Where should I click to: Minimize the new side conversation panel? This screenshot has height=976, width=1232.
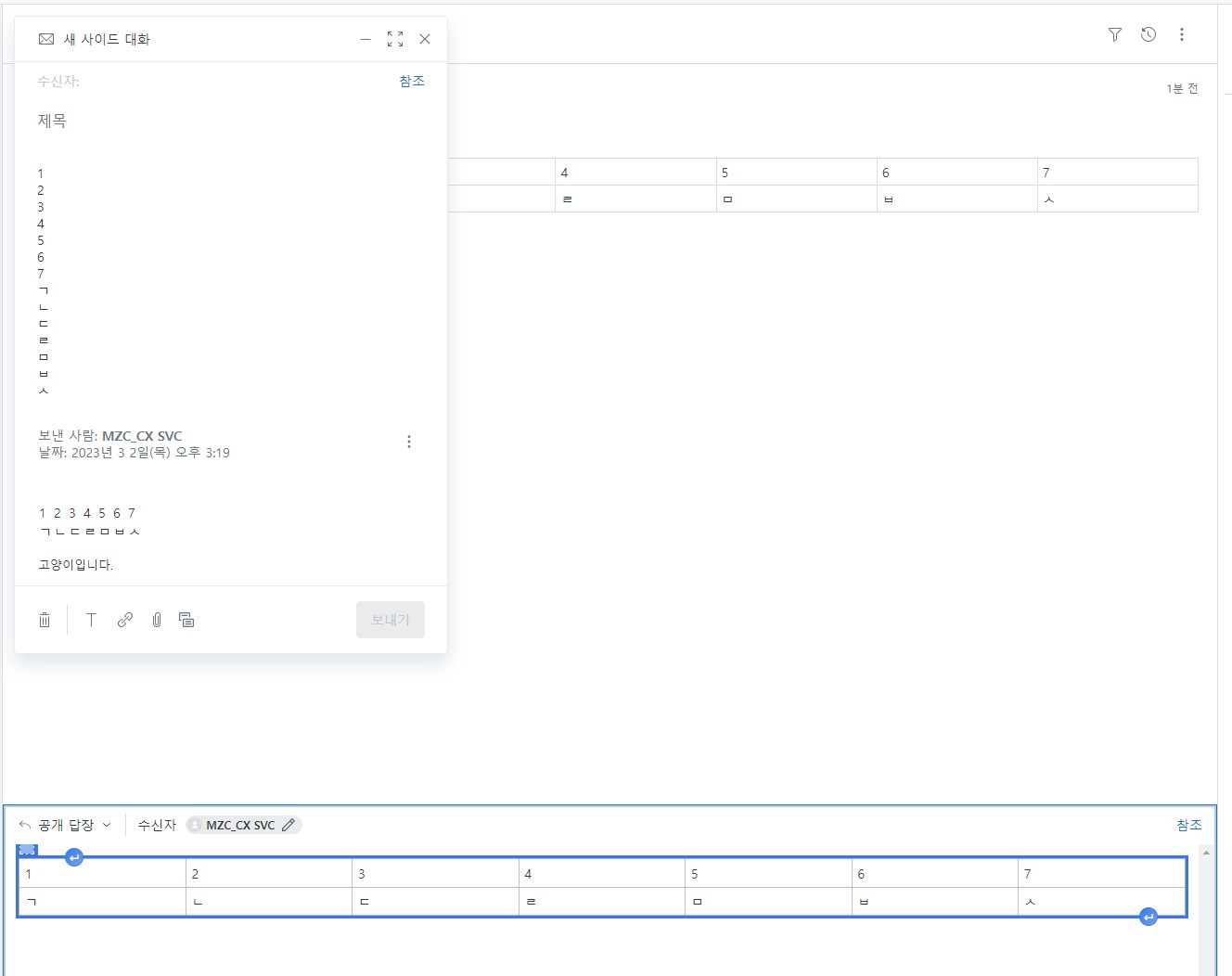tap(366, 39)
